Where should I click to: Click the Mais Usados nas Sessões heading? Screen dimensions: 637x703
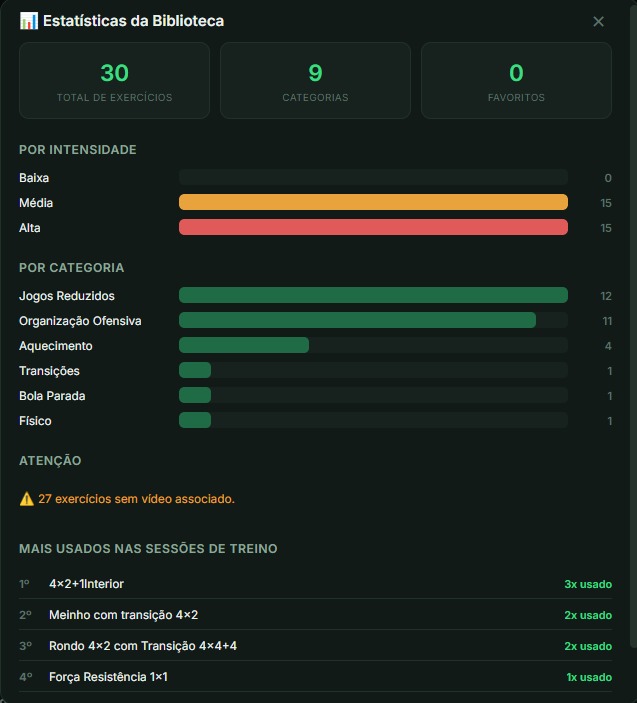point(148,549)
